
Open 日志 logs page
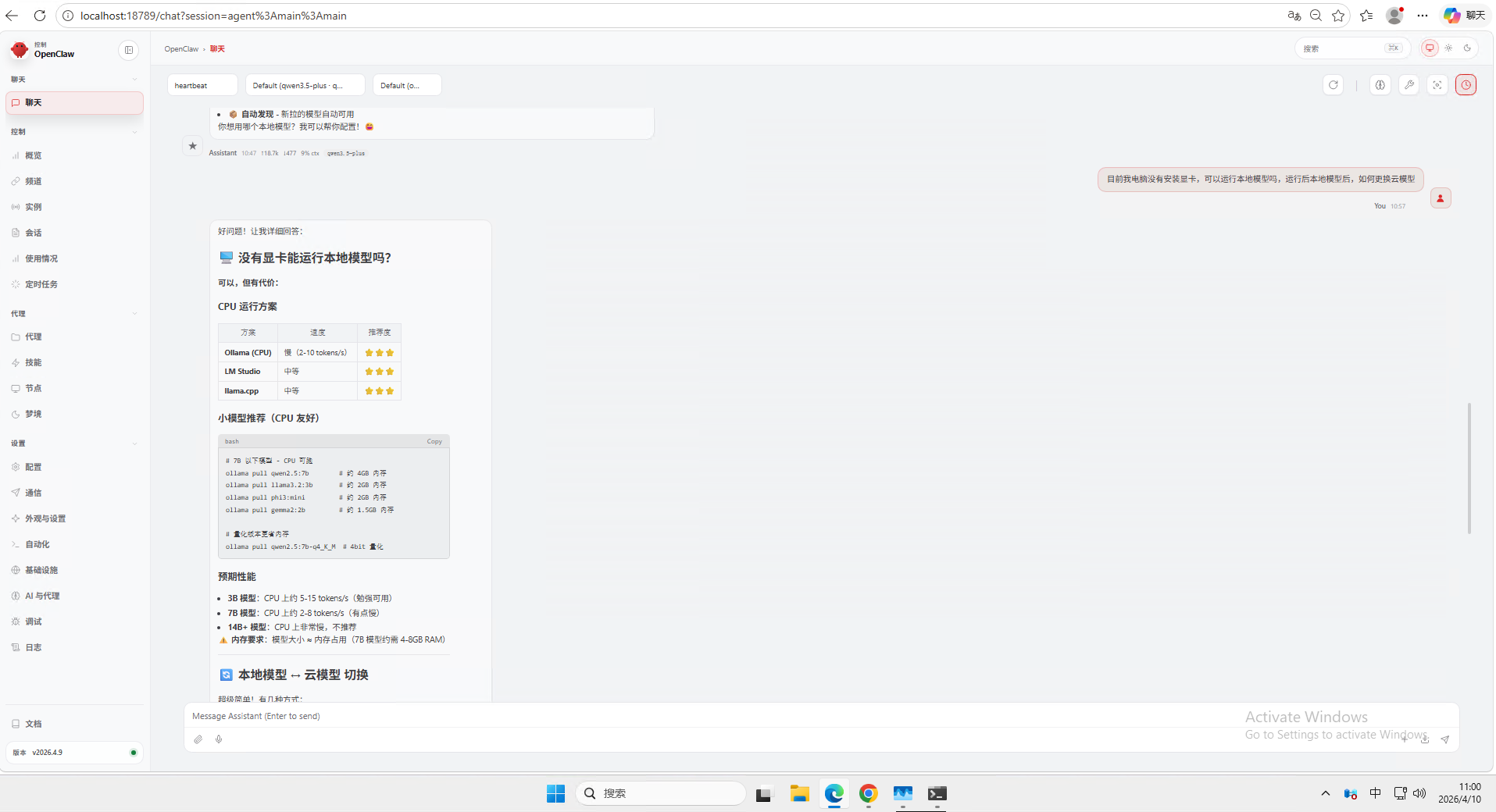[74, 647]
